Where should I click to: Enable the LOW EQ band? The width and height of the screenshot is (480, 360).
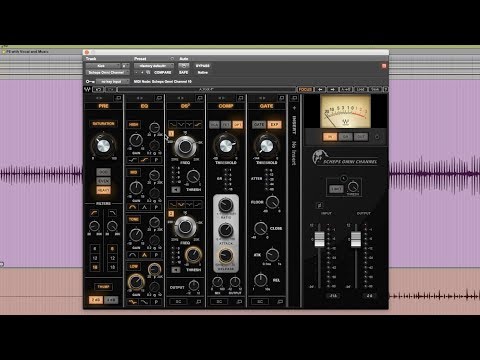pos(134,266)
